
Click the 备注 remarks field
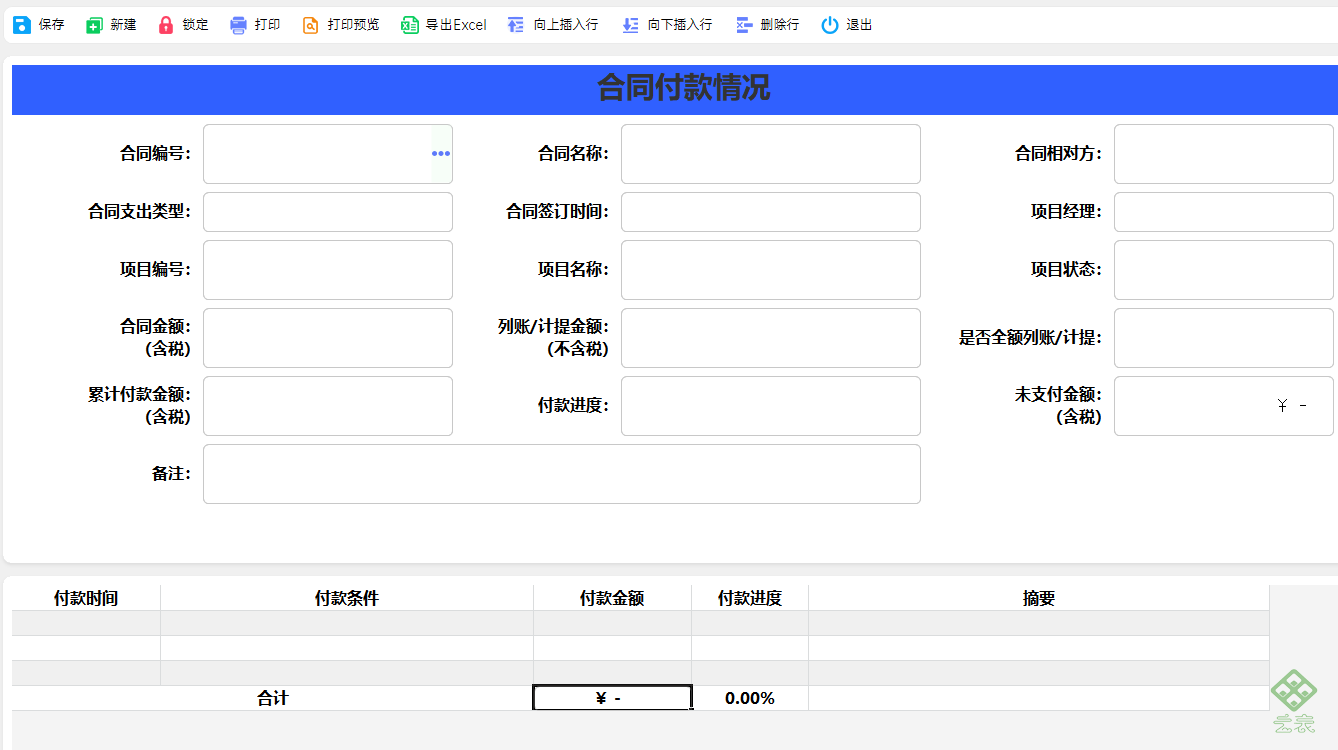click(x=562, y=474)
